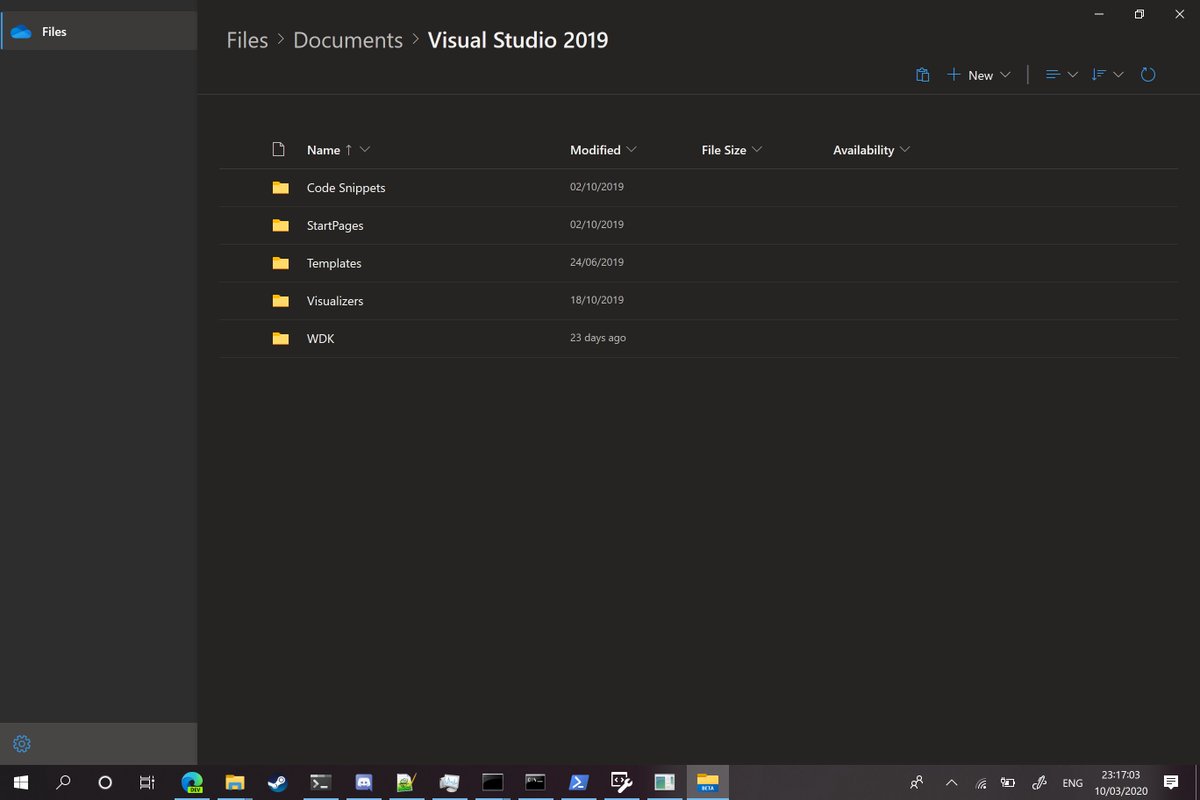Open the Name column header menu
Screen dimensions: 1200x800
tap(339, 150)
